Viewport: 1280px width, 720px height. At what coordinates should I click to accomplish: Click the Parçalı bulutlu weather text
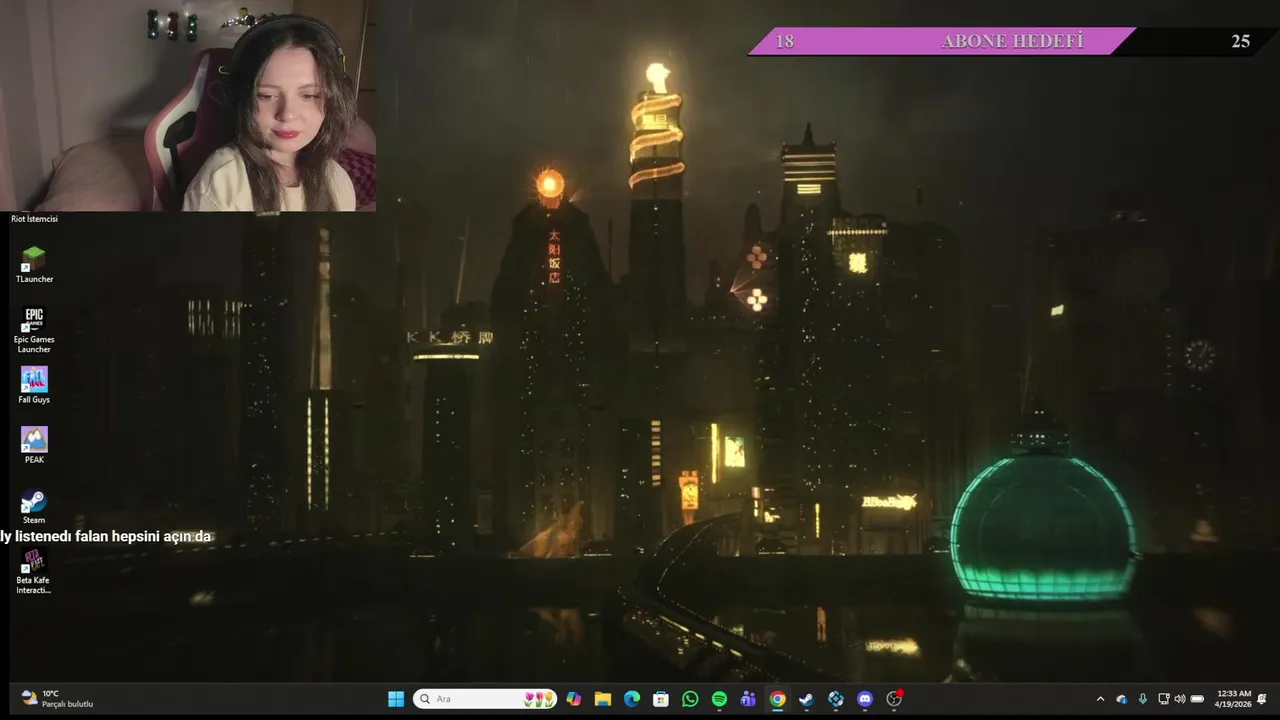(x=67, y=704)
